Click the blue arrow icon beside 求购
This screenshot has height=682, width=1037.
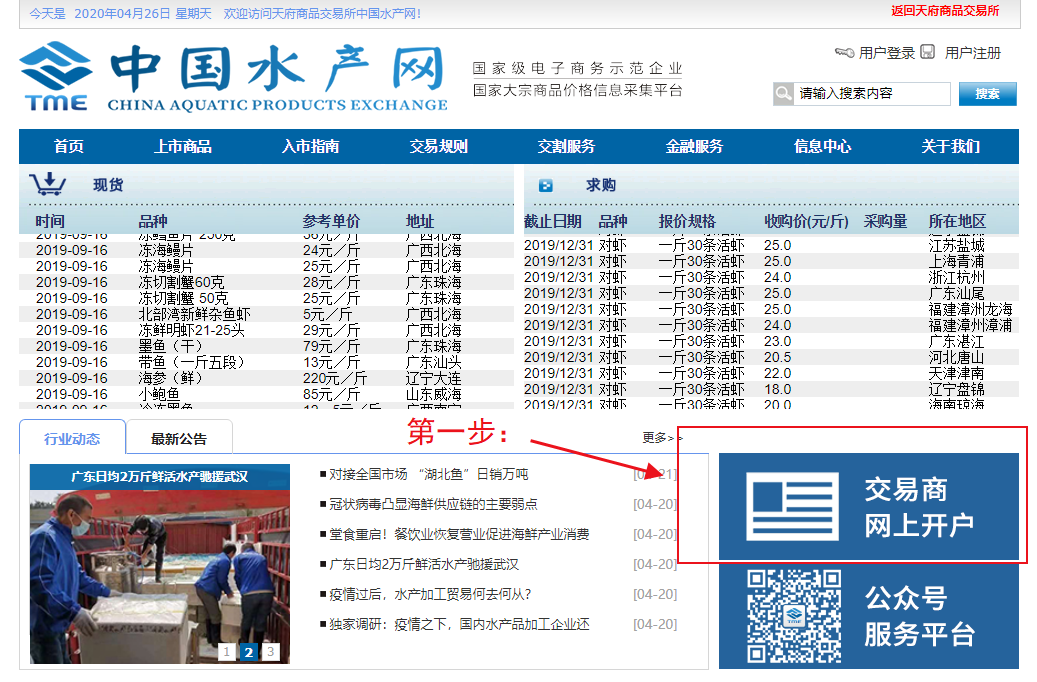tap(545, 185)
